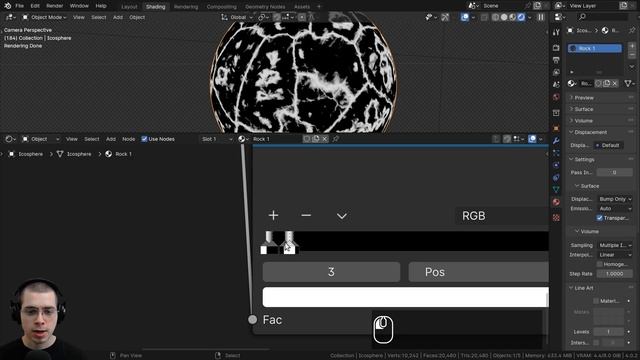
Task: Switch to solid viewport shading
Action: [504, 17]
